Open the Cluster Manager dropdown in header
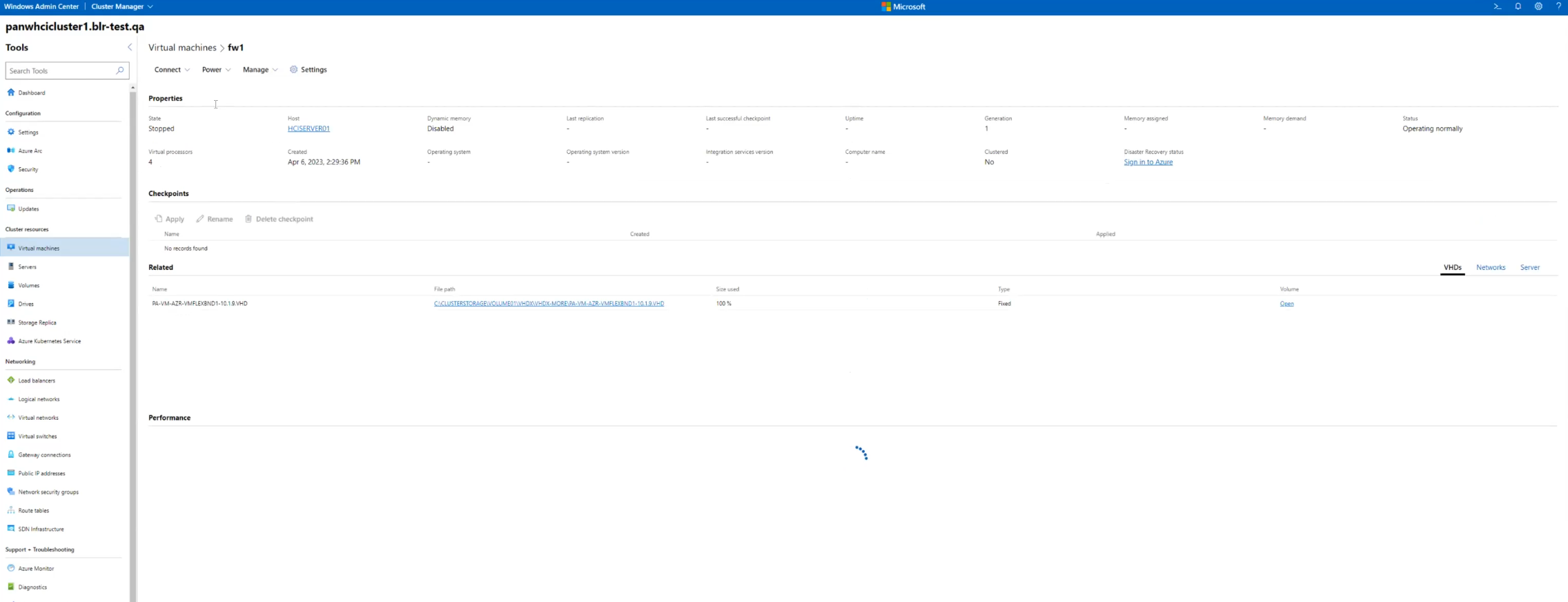Image resolution: width=1568 pixels, height=602 pixels. 122,6
